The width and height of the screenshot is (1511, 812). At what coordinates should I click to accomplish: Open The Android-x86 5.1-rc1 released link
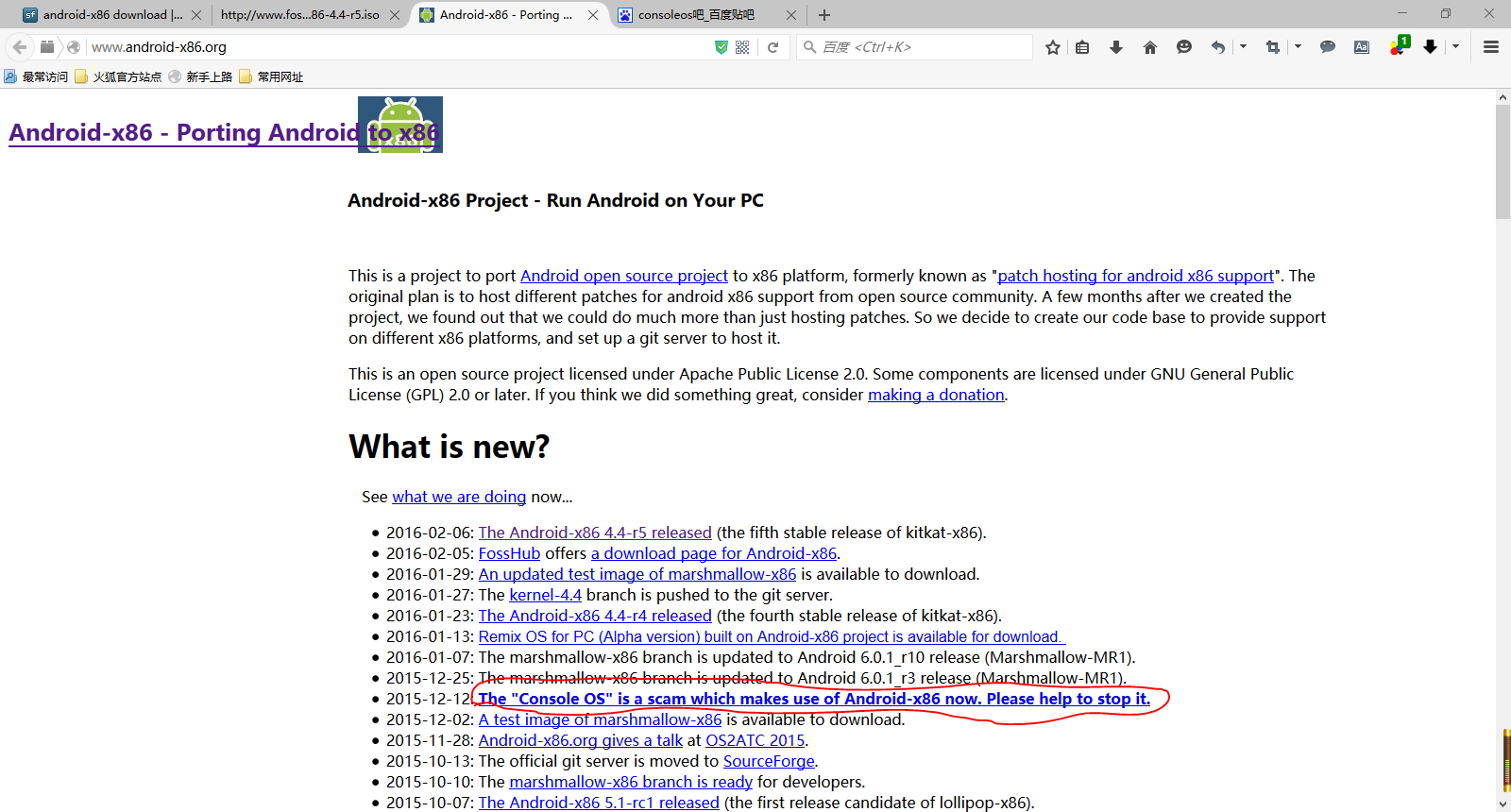[x=599, y=803]
